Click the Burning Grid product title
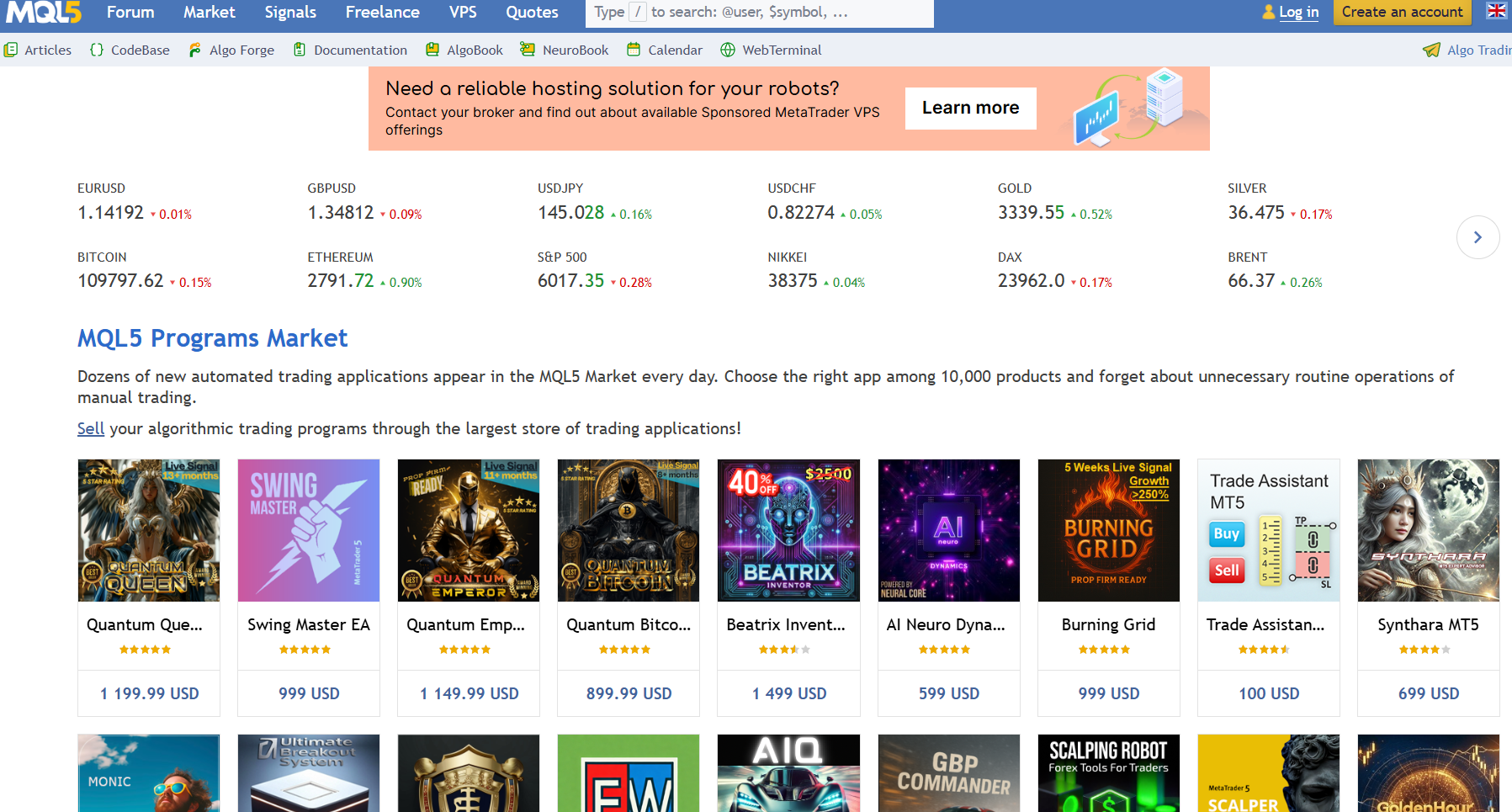The width and height of the screenshot is (1512, 812). 1108,624
